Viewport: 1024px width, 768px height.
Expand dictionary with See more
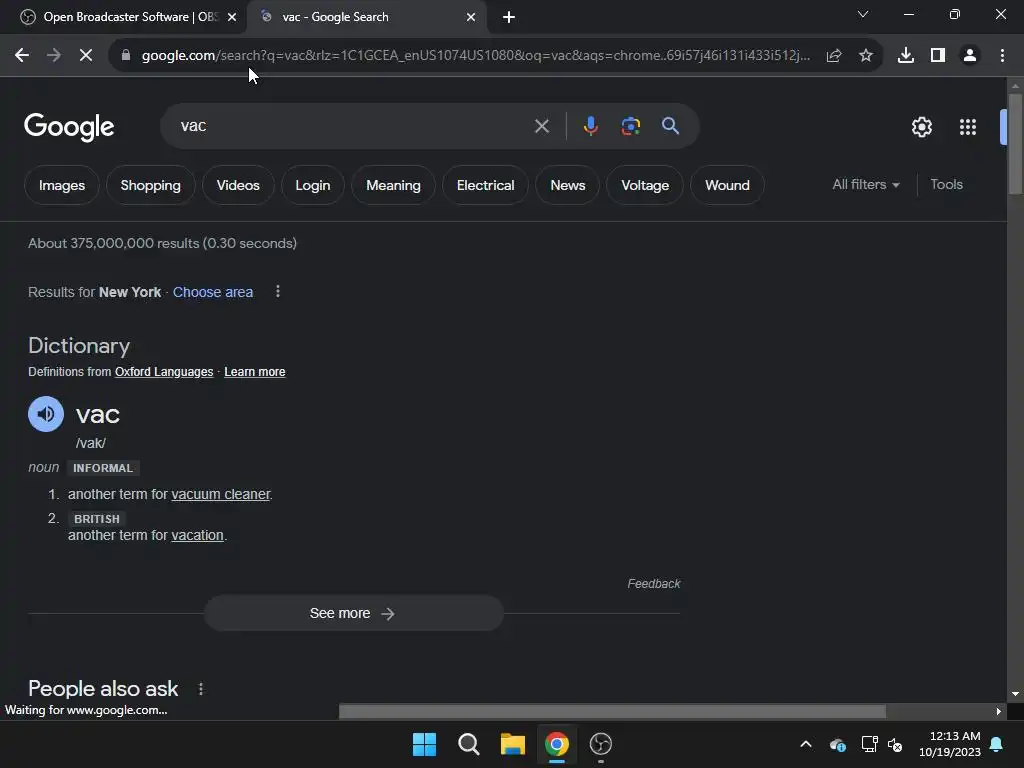354,613
